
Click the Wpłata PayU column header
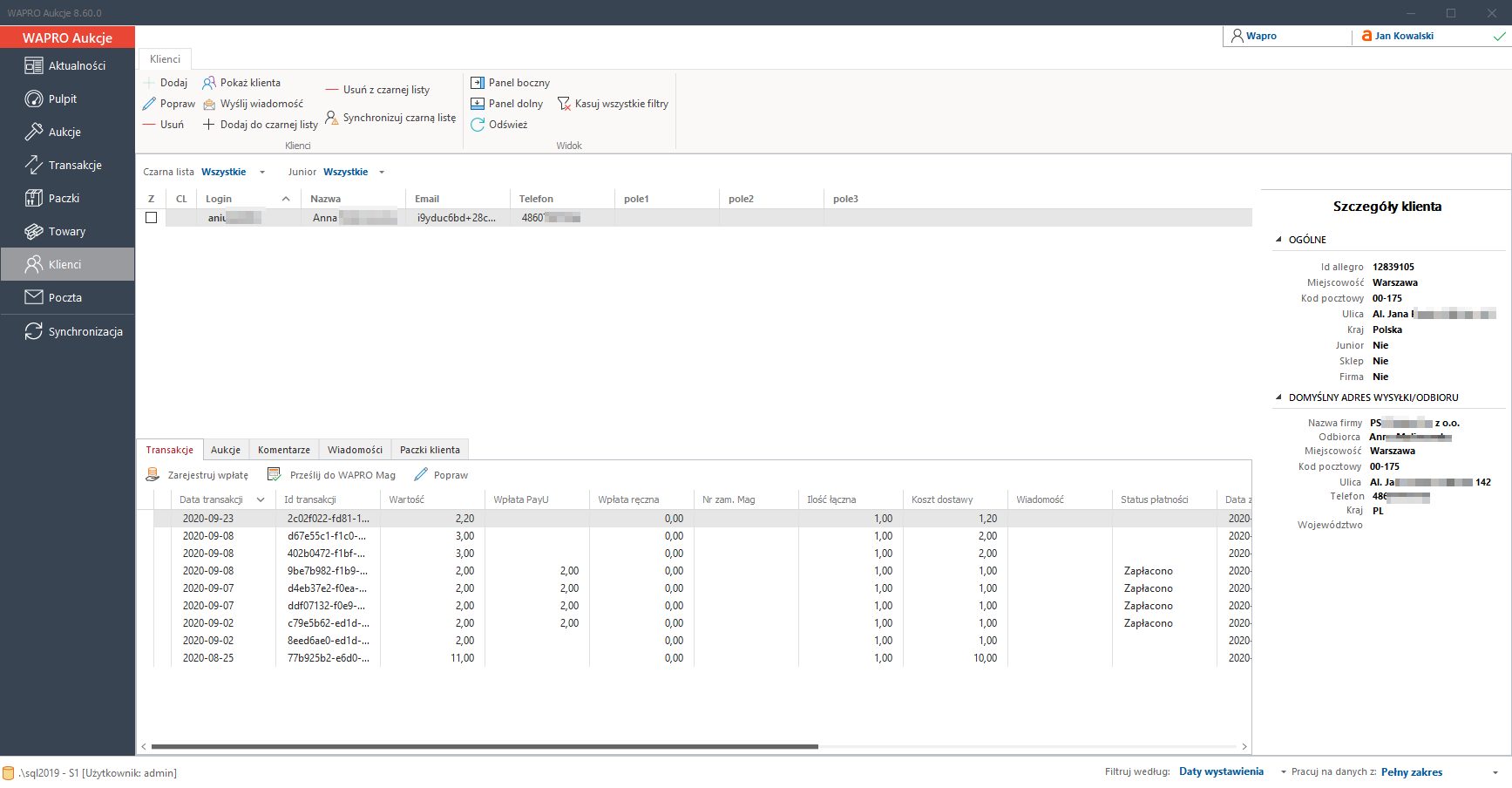[x=537, y=499]
